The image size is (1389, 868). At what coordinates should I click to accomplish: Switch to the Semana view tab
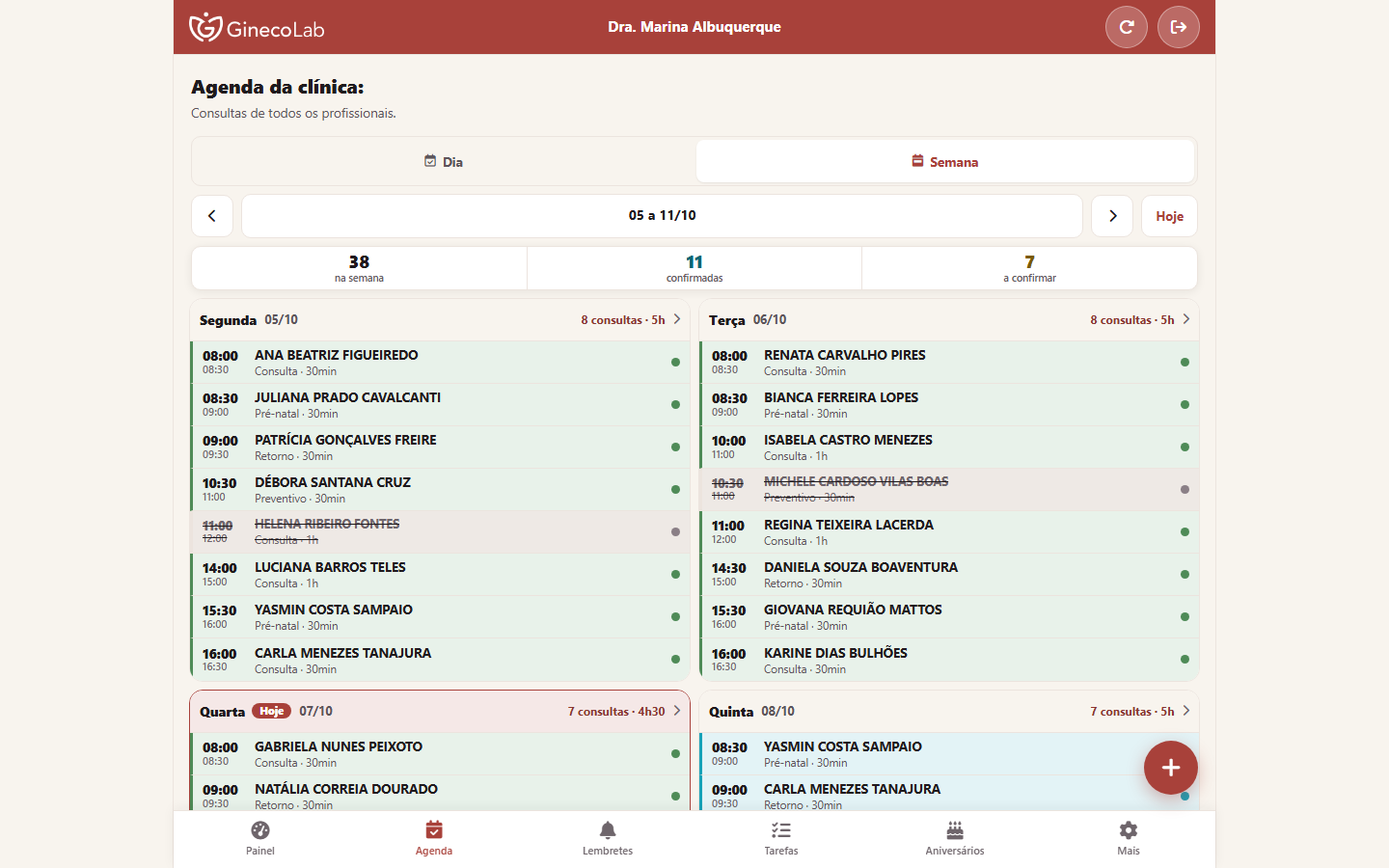click(x=945, y=162)
